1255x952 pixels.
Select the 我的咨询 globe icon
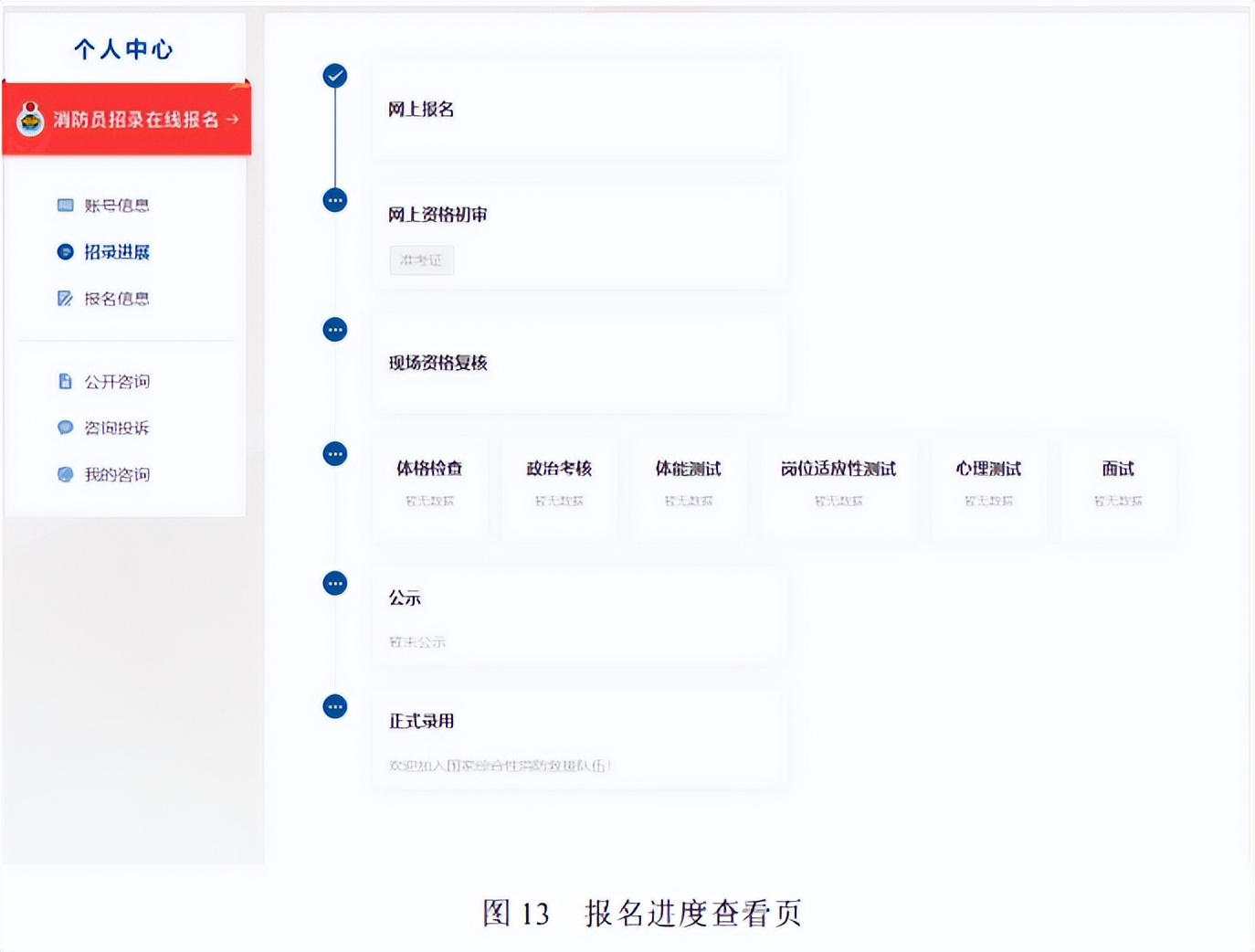coord(64,473)
